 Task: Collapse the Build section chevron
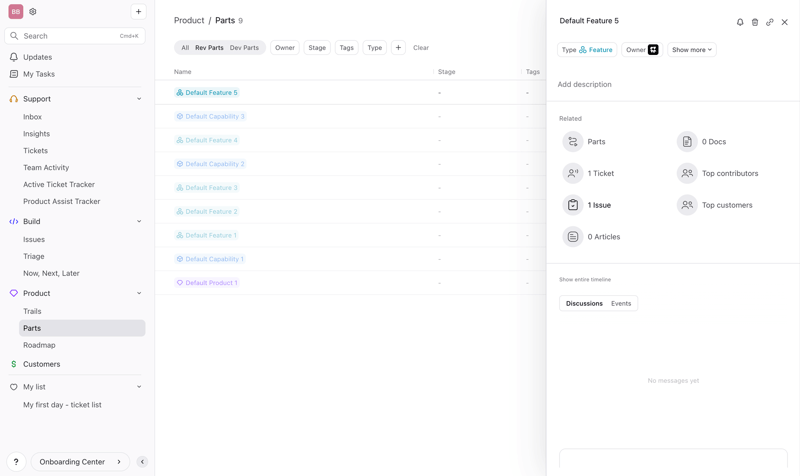point(139,221)
